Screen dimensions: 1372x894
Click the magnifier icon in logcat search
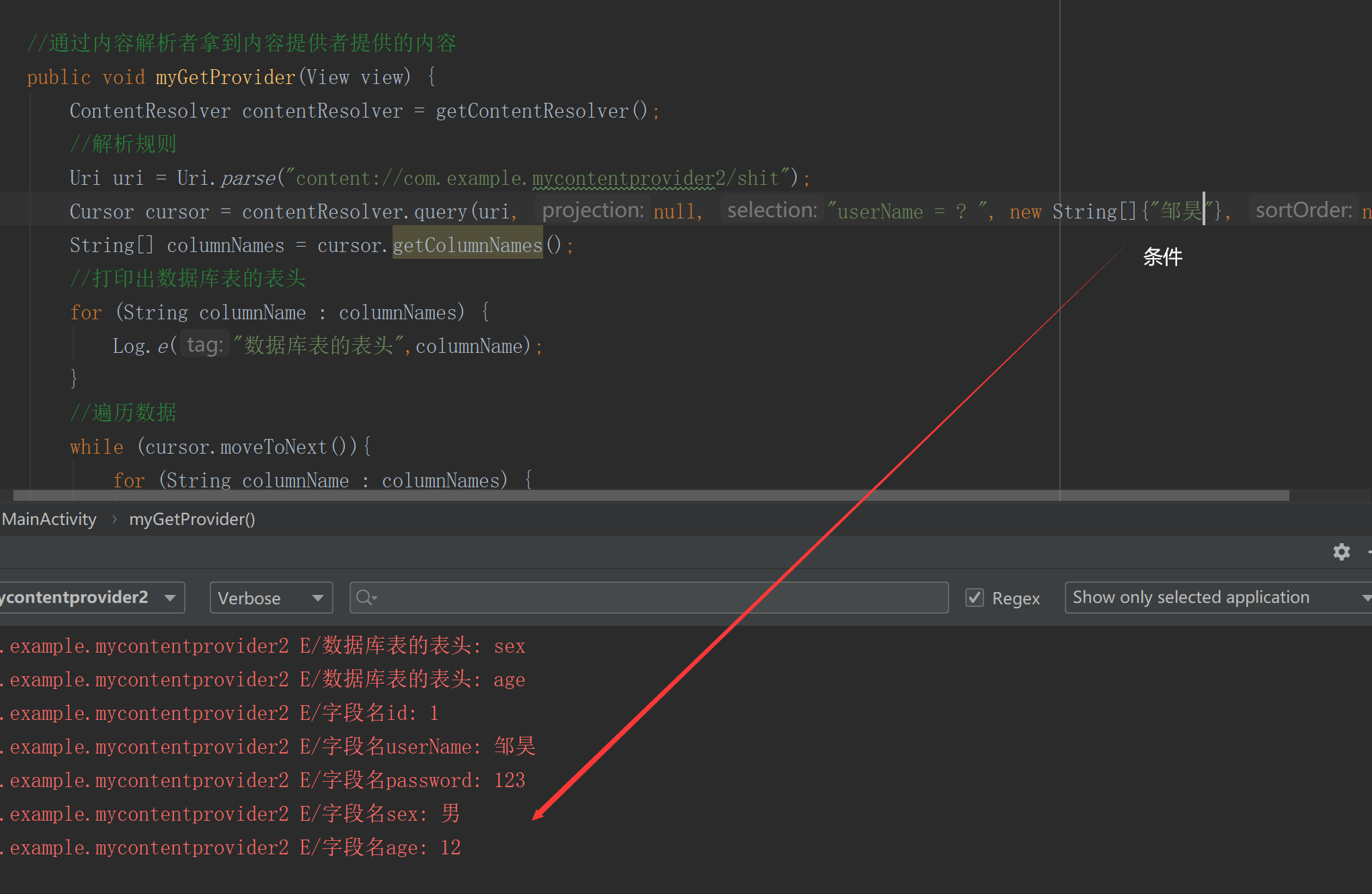coord(365,597)
